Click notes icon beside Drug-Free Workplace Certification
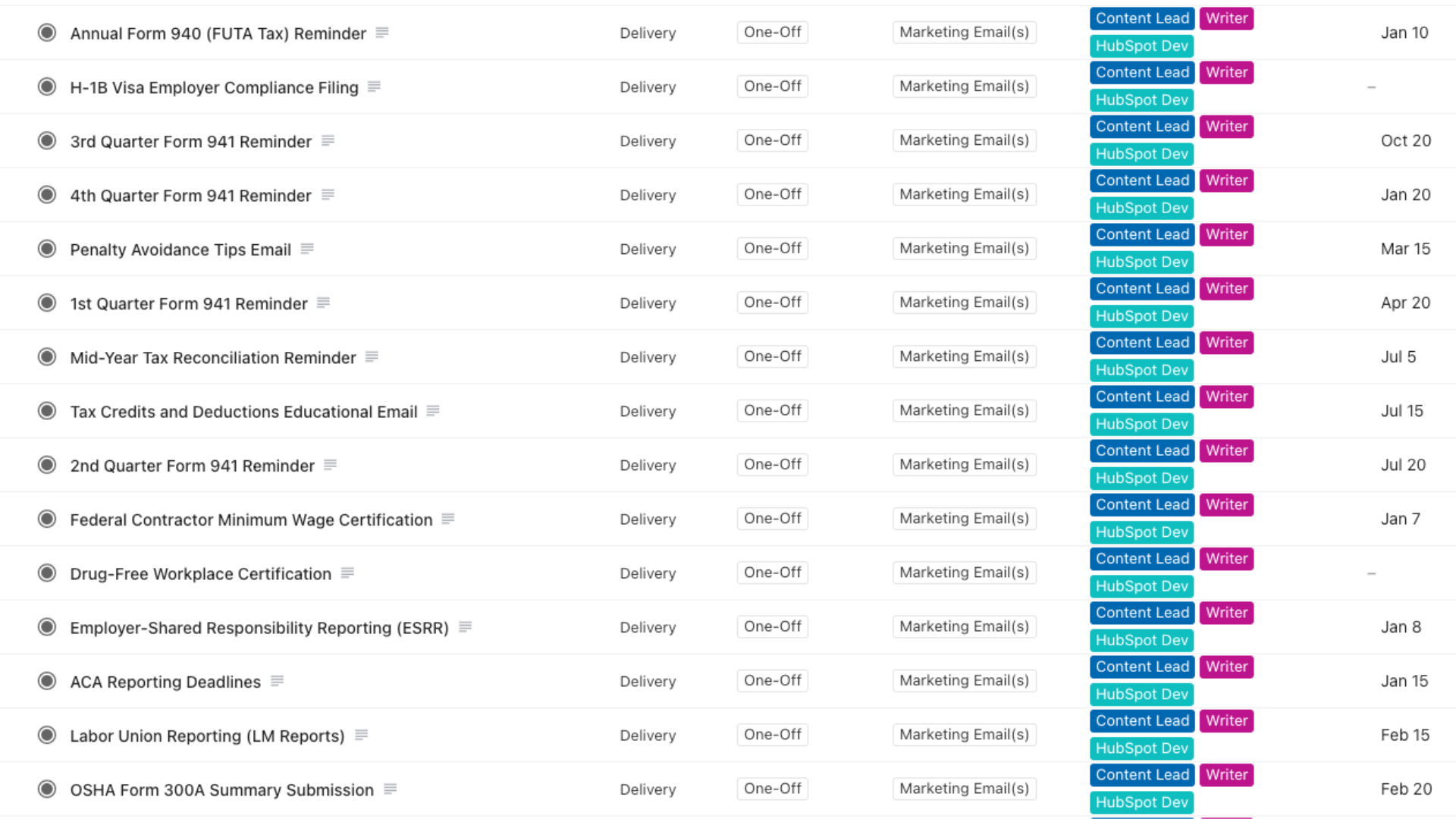1456x819 pixels. 347,573
